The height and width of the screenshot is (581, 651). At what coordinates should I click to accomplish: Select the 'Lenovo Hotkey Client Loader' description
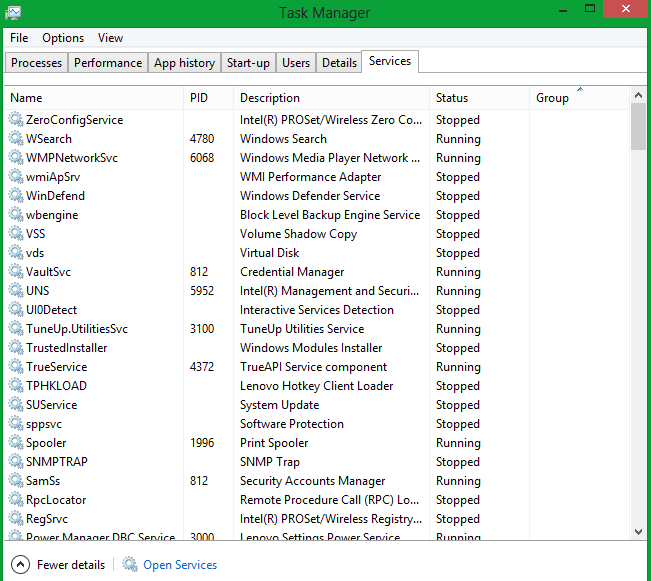[316, 386]
